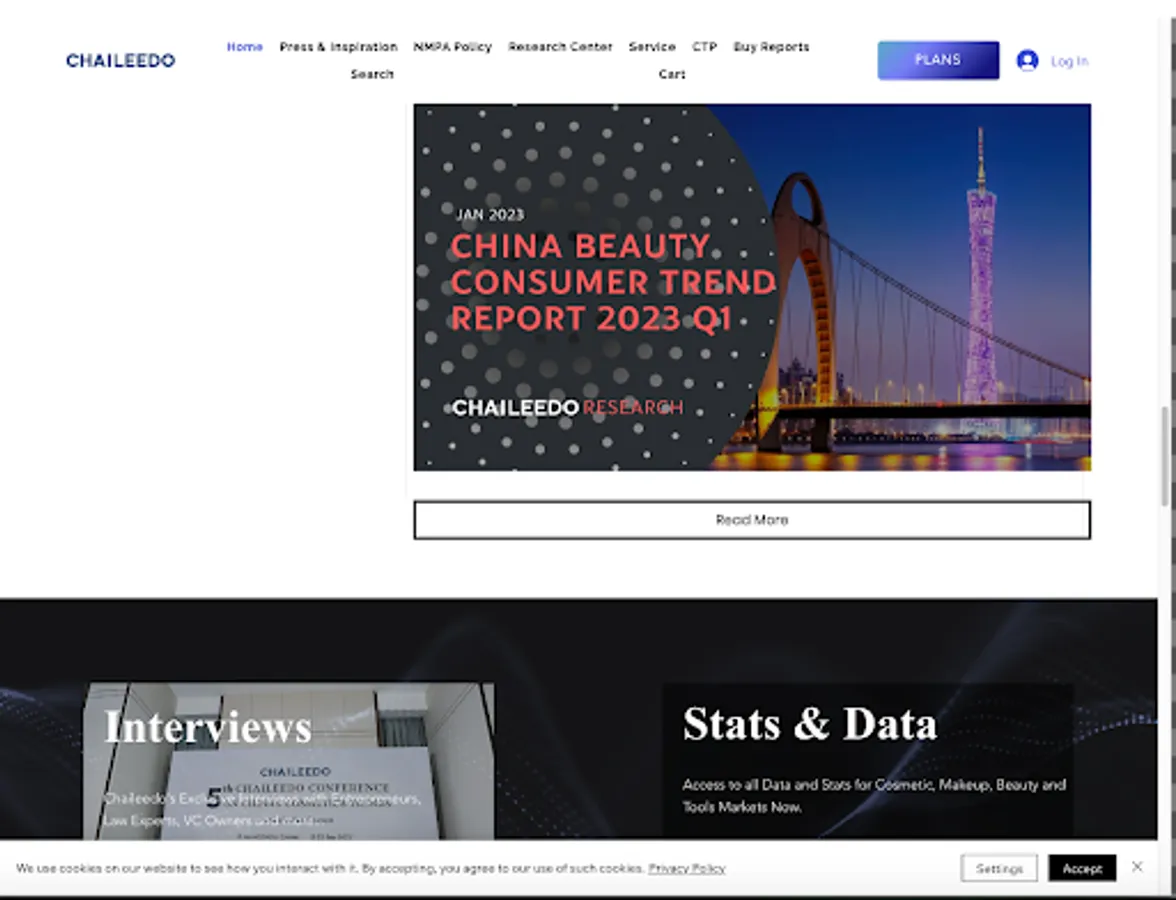Viewport: 1176px width, 900px height.
Task: Open cookie Settings
Action: pos(999,868)
